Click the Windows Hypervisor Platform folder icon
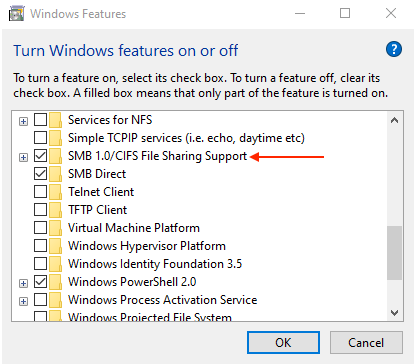This screenshot has width=414, height=364. (55, 246)
